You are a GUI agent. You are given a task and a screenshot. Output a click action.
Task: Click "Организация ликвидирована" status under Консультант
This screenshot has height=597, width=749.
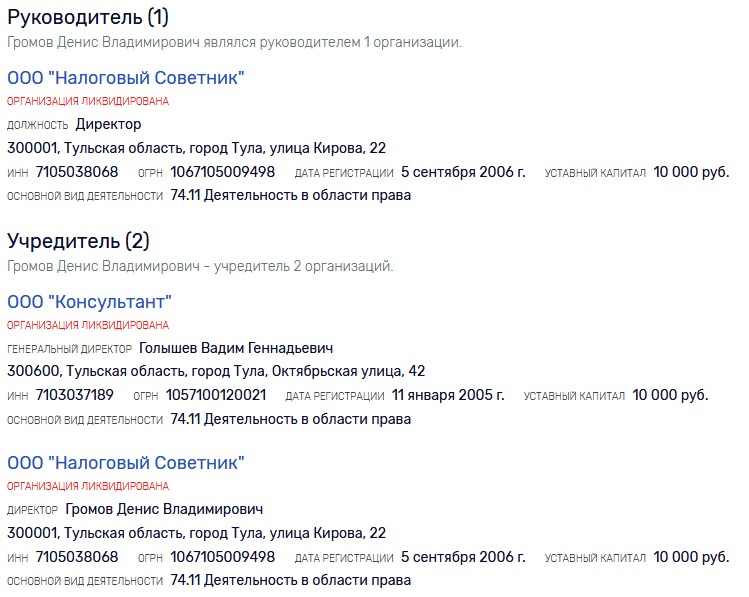[x=88, y=325]
